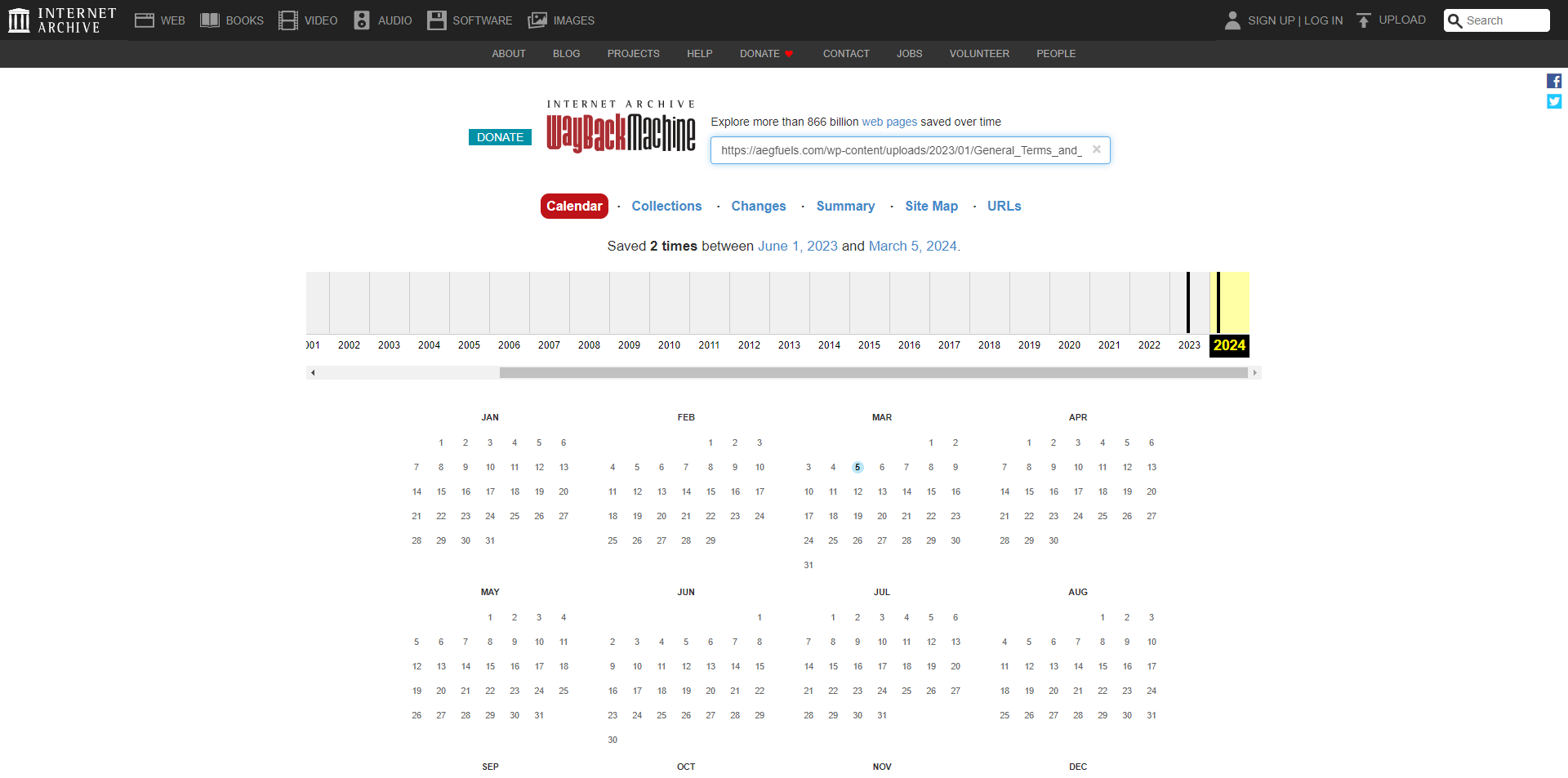
Task: Click the 2023 capture bar on timeline
Action: click(1188, 302)
